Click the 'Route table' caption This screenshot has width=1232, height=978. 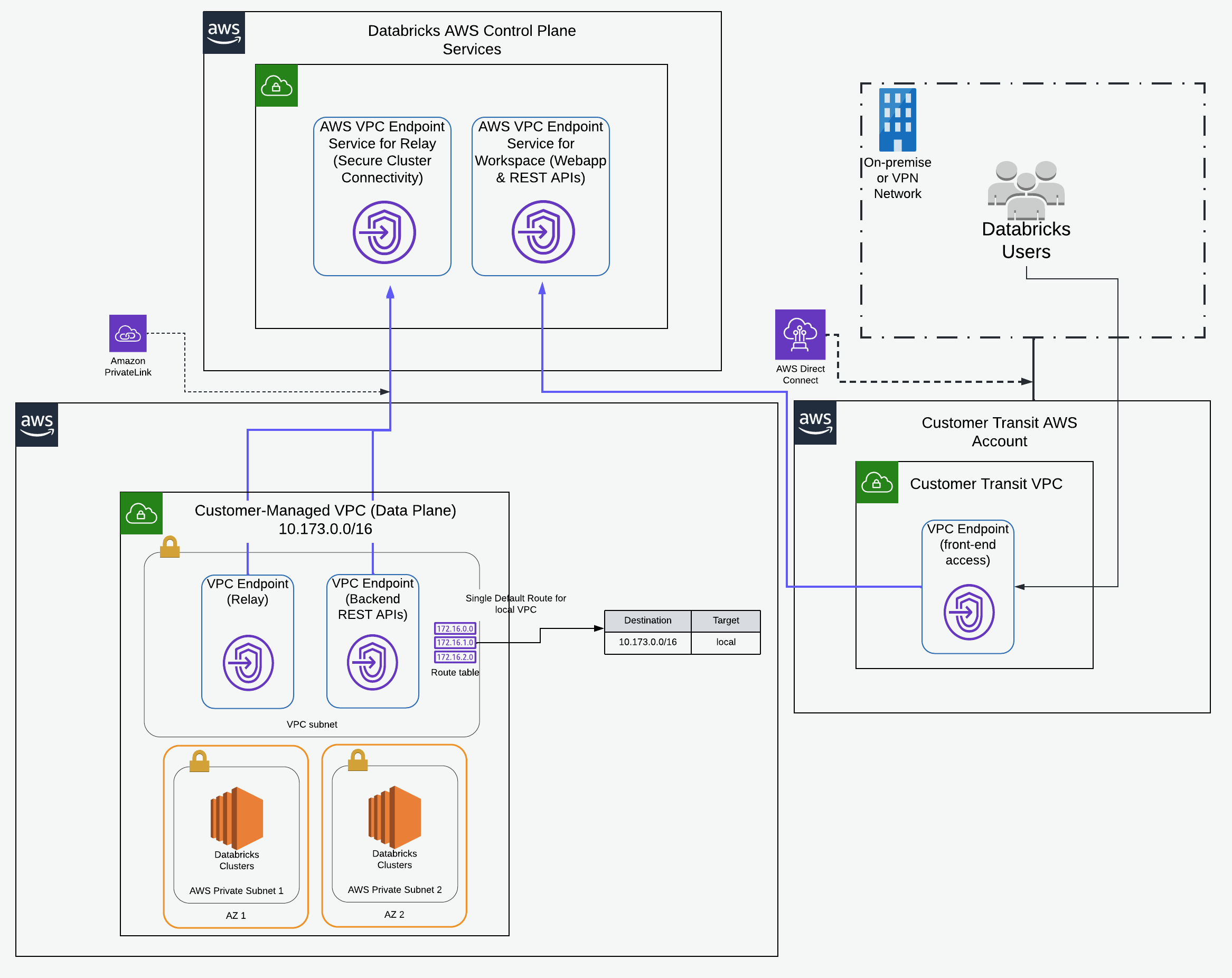(x=455, y=672)
